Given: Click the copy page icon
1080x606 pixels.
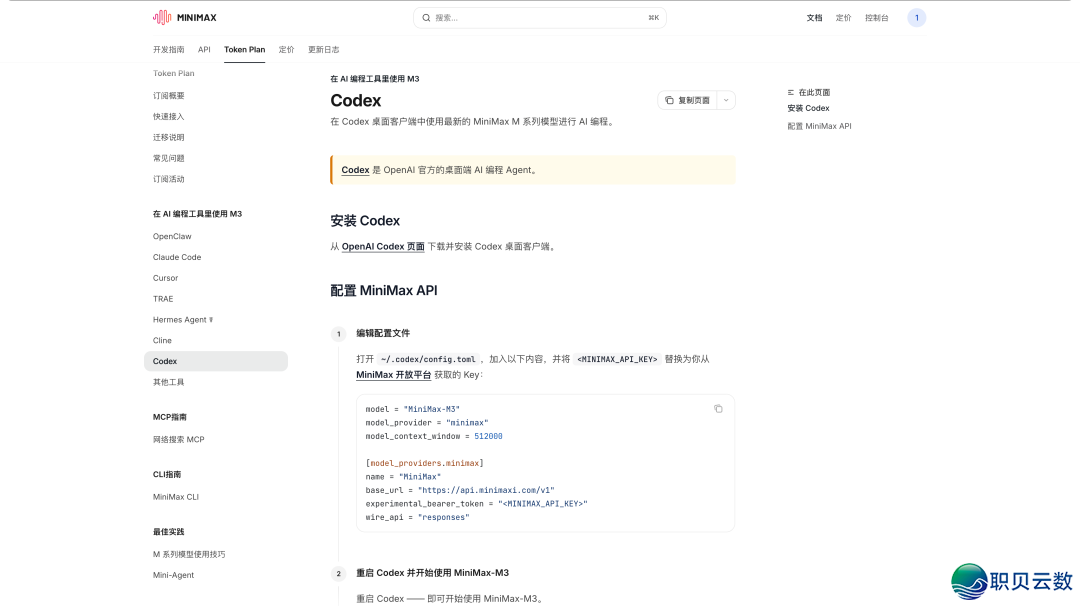Looking at the screenshot, I should point(669,101).
